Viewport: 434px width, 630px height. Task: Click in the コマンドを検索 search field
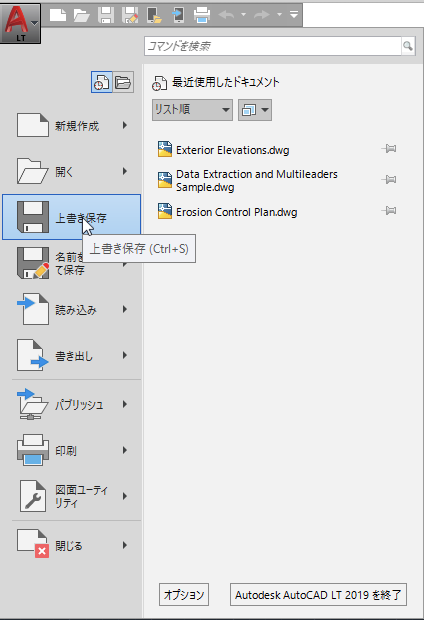[273, 46]
